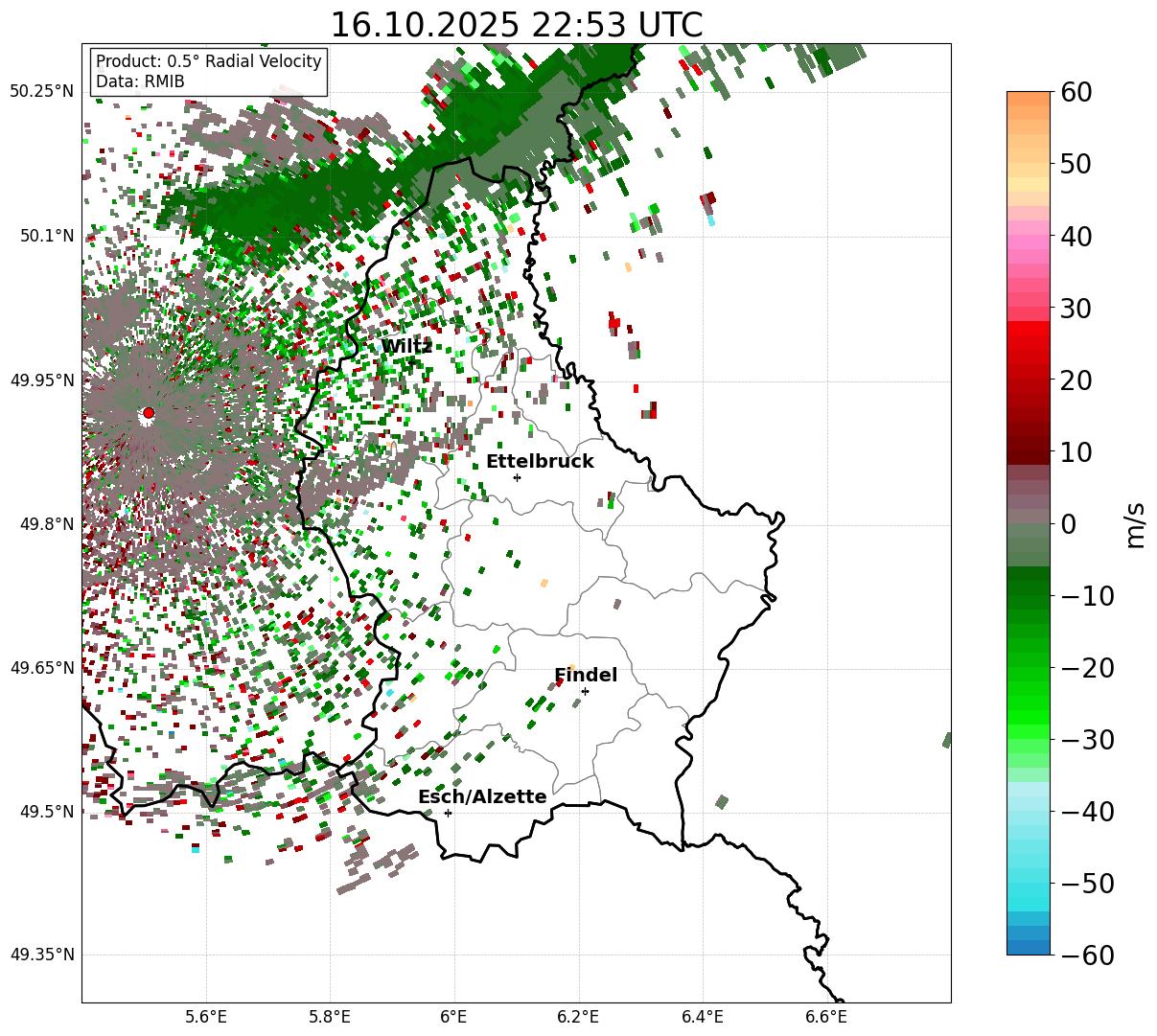Pick the orange swatch at the colorbar top

pos(1029,99)
